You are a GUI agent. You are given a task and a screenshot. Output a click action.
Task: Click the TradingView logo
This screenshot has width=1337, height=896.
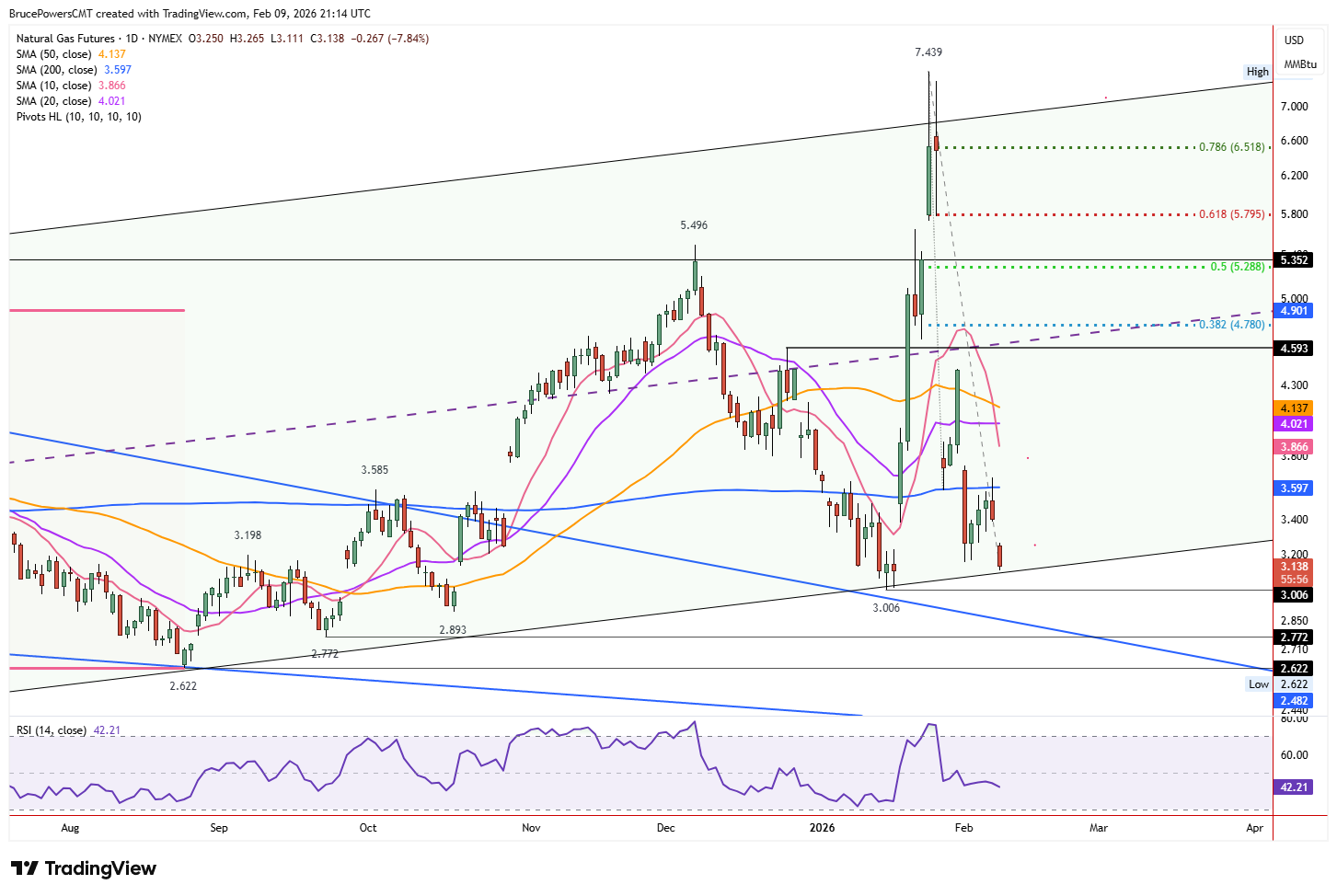pos(82,867)
